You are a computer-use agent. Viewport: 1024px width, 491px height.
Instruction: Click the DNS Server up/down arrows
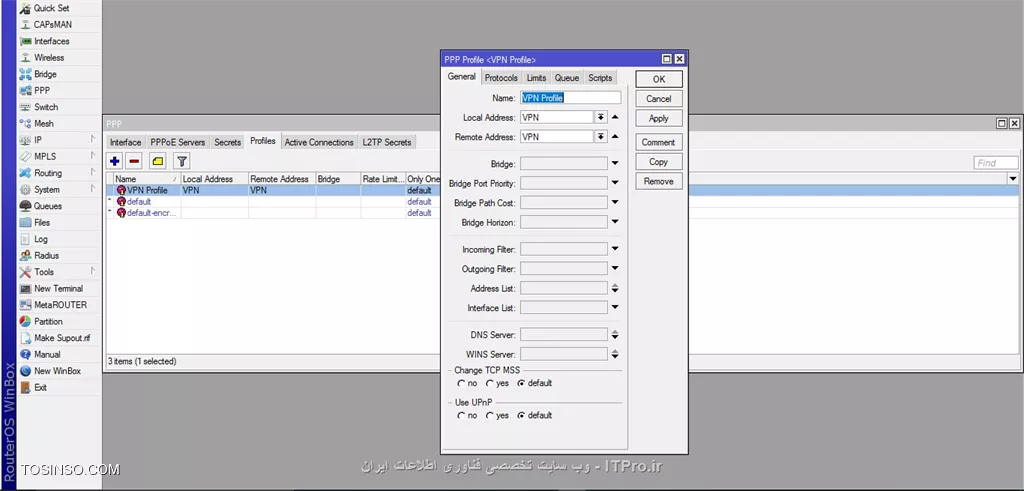[615, 334]
